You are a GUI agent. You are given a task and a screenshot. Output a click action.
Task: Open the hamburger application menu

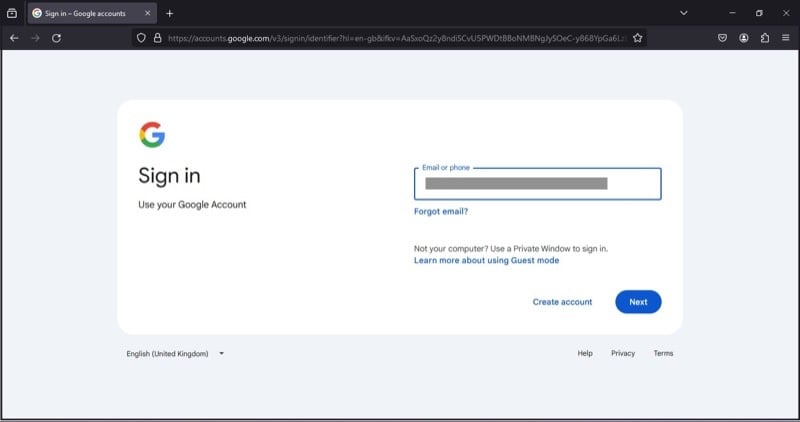786,38
